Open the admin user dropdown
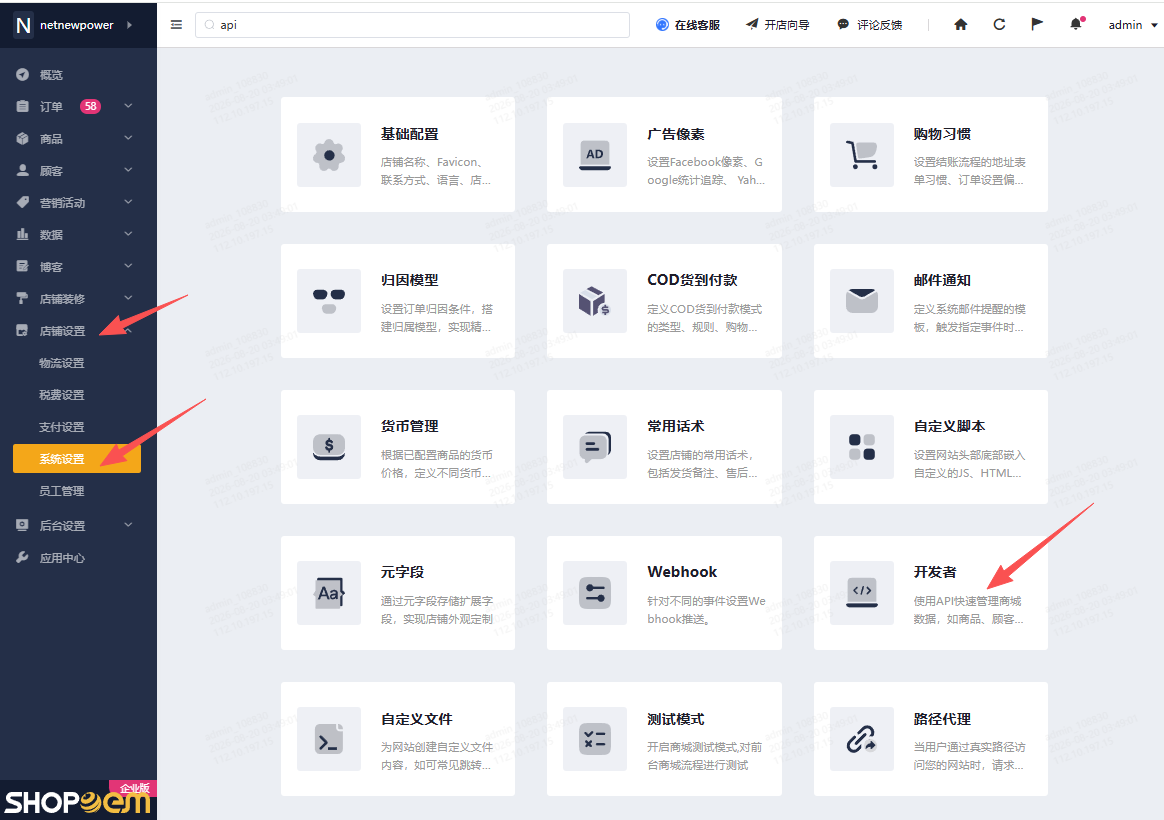The width and height of the screenshot is (1164, 820). (x=1133, y=24)
